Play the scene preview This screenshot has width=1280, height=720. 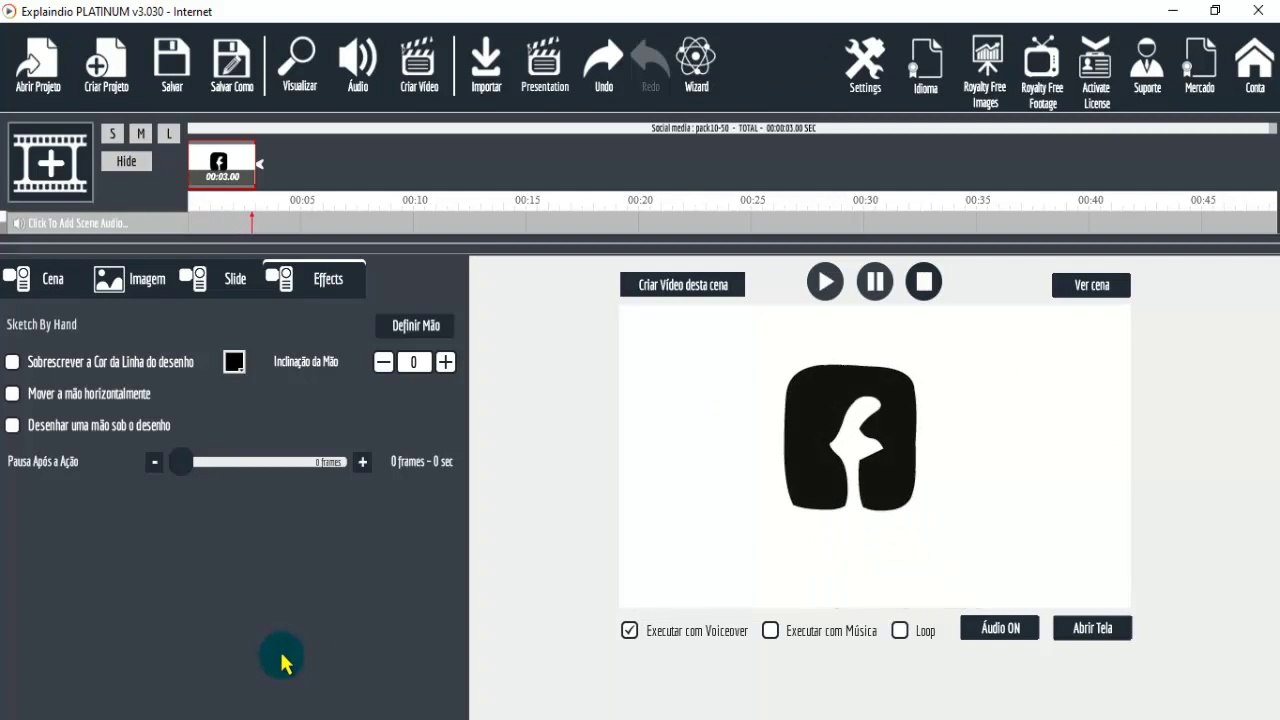pos(825,282)
